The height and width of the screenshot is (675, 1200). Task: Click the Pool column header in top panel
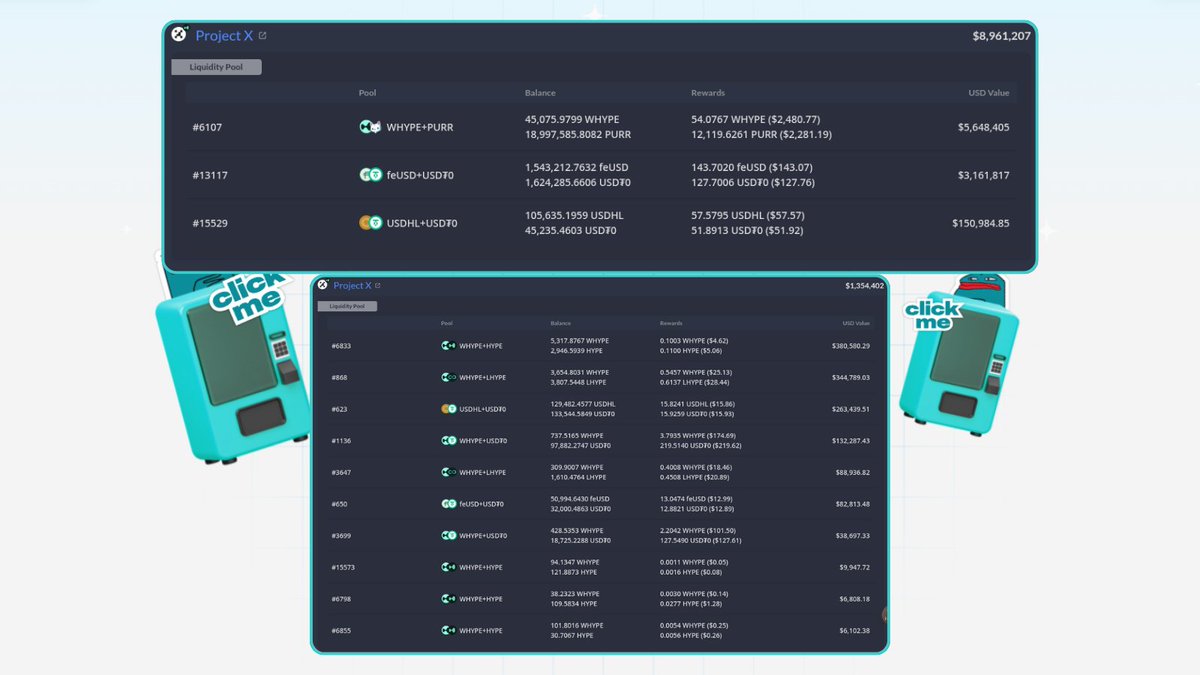click(x=368, y=93)
